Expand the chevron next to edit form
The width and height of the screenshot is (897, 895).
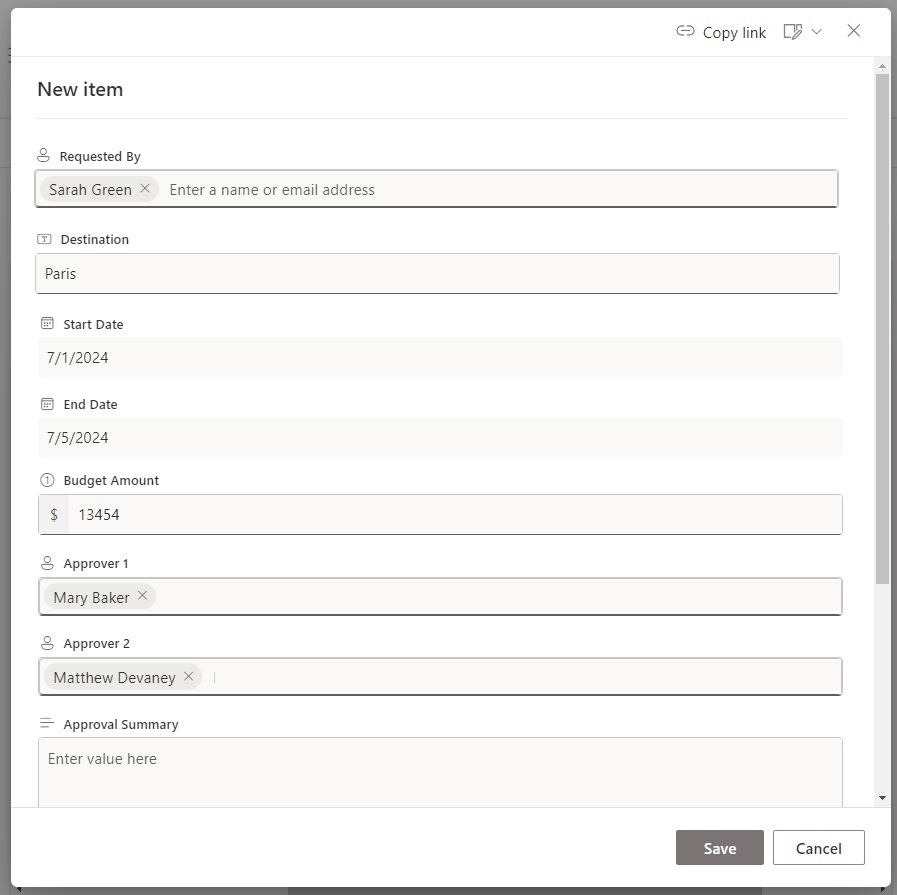[x=817, y=31]
